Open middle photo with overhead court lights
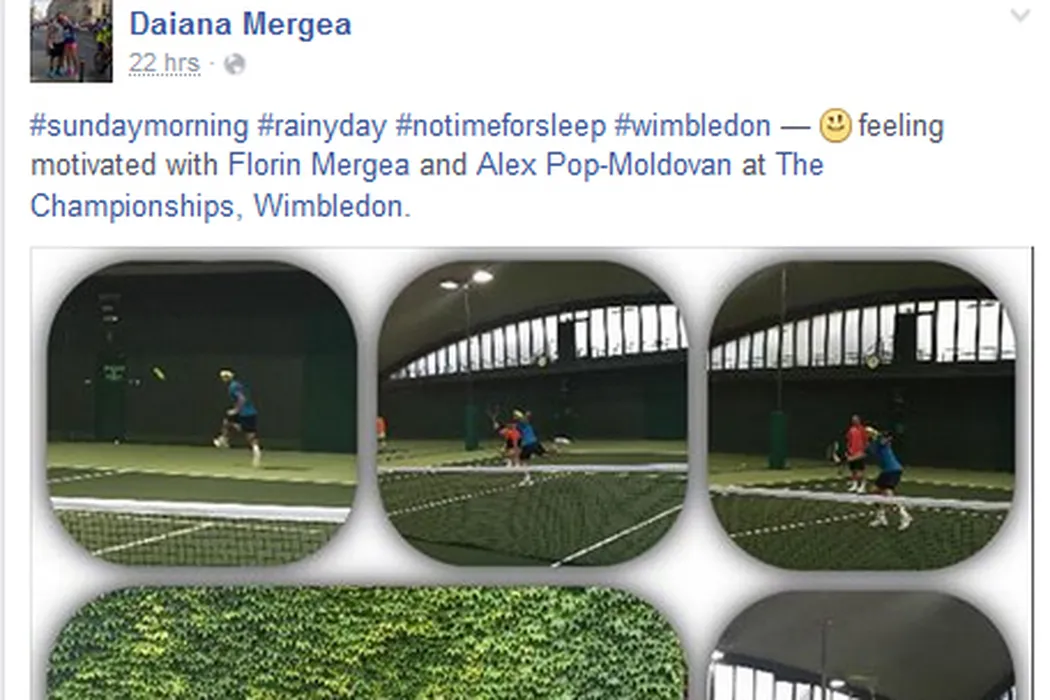This screenshot has height=700, width=1050. (x=533, y=413)
